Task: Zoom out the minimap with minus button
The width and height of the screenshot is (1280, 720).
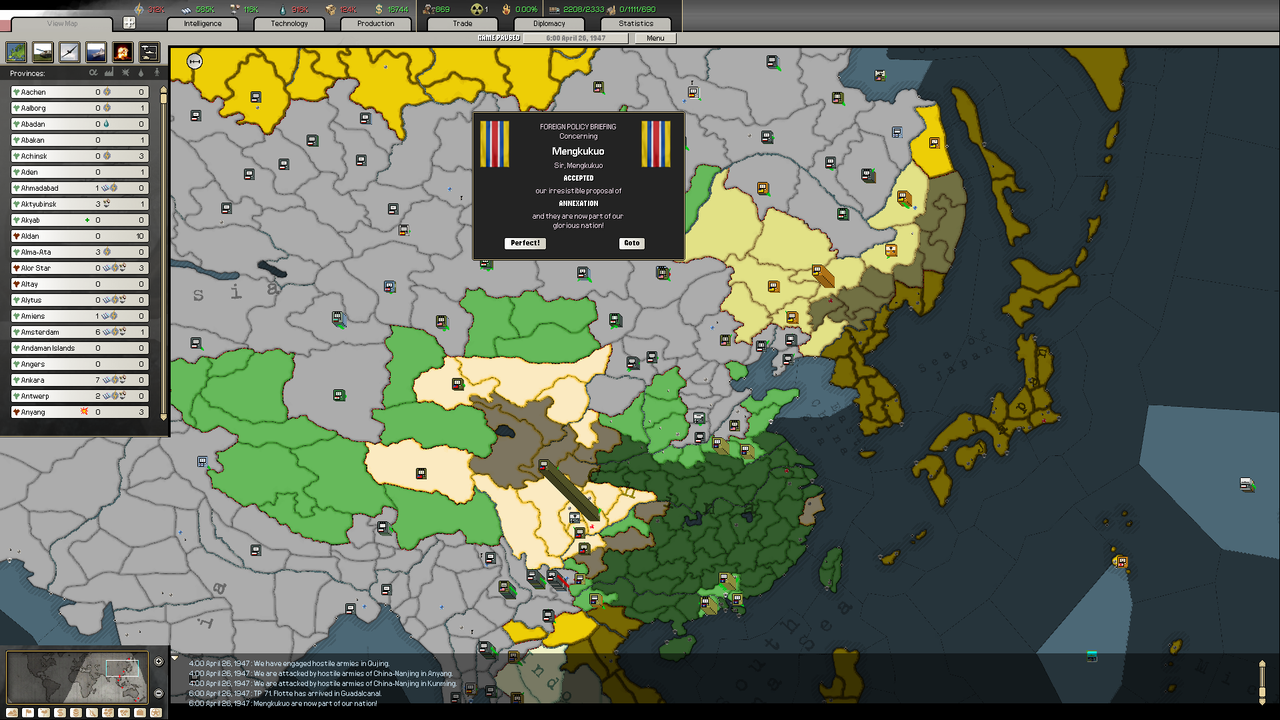Action: [159, 693]
